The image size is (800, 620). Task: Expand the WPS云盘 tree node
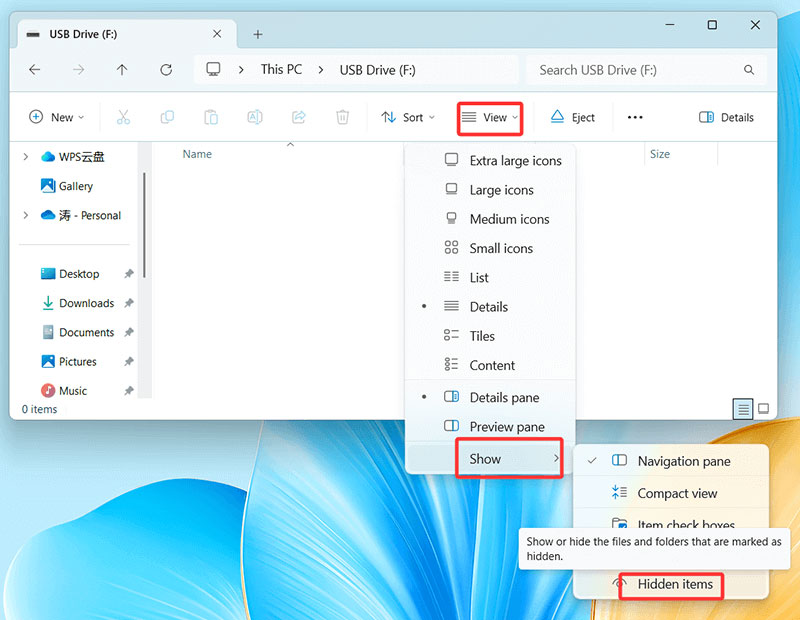tap(26, 157)
